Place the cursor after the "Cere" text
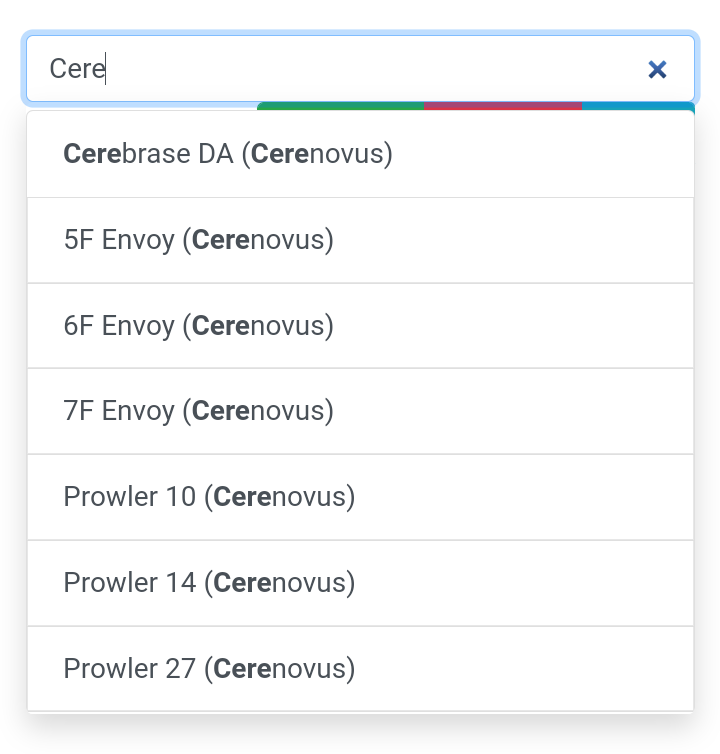 106,68
